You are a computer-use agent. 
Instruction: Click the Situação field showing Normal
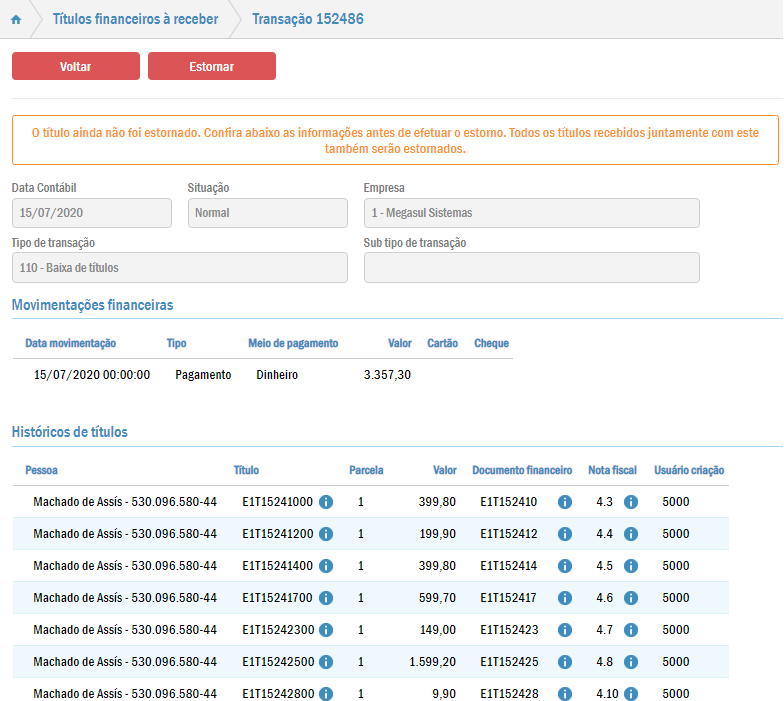(267, 213)
